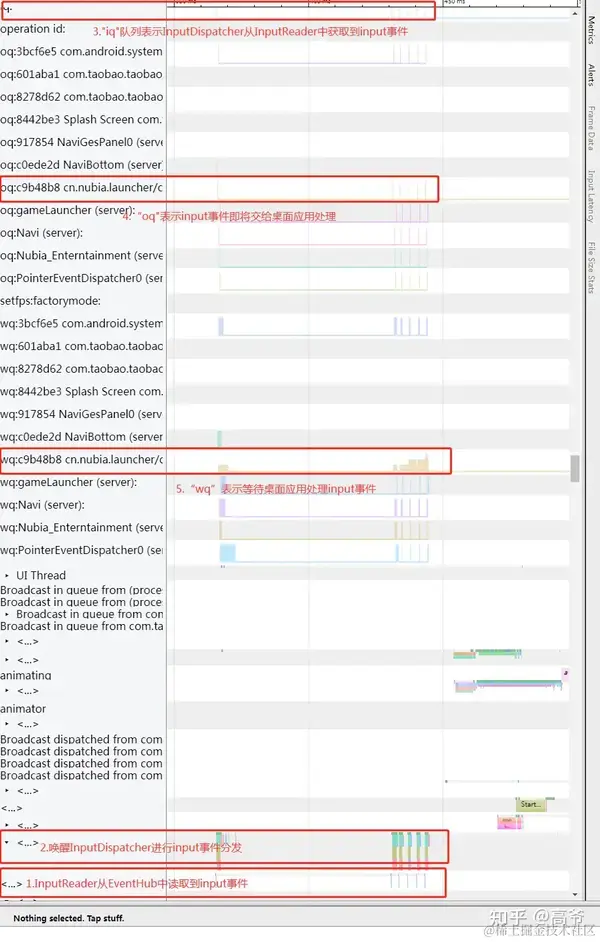Select the 'oq:Navi (server)' track
Viewport: 600px width, 942px height.
42,233
